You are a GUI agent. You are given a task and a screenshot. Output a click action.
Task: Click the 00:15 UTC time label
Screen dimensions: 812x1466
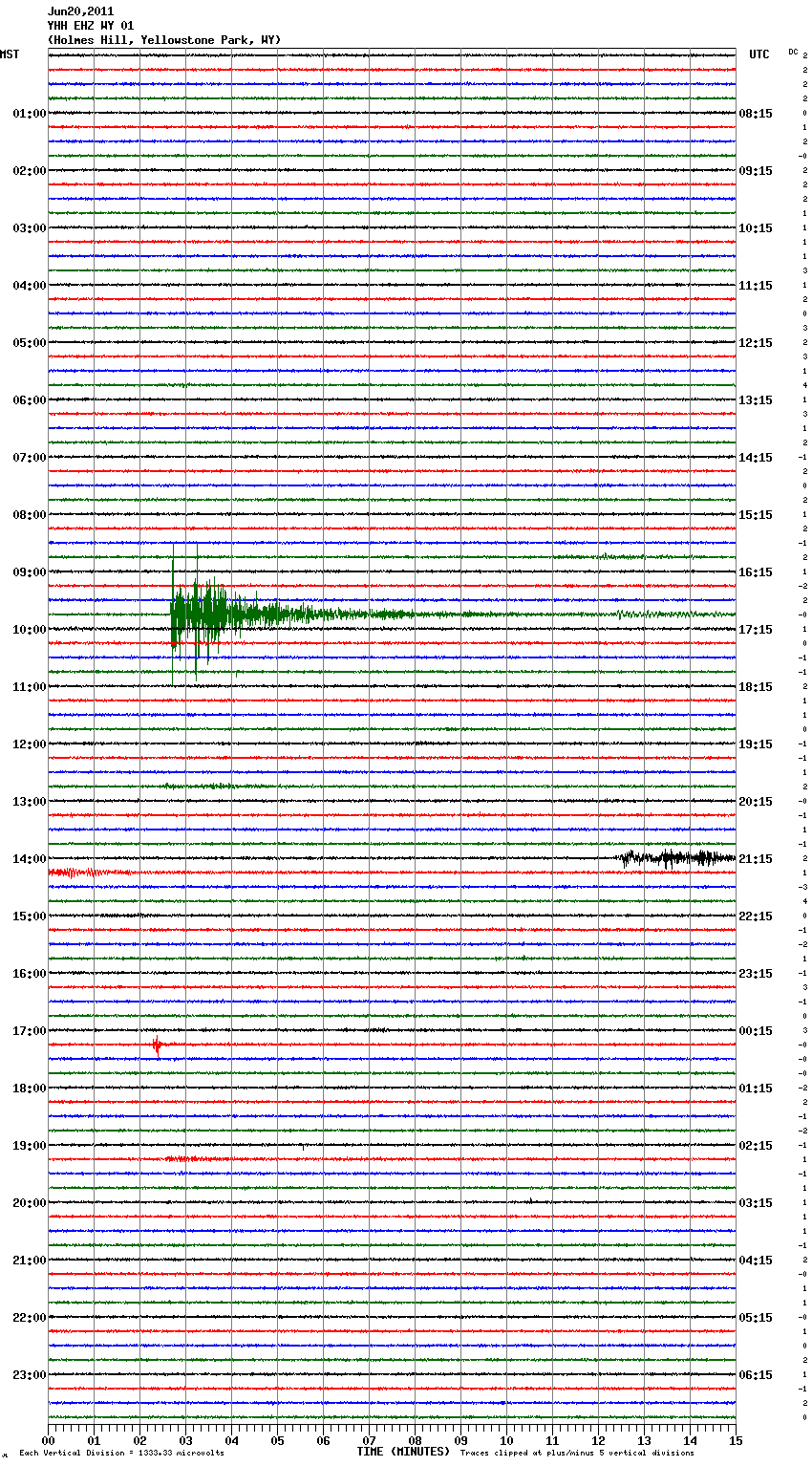click(x=756, y=1031)
